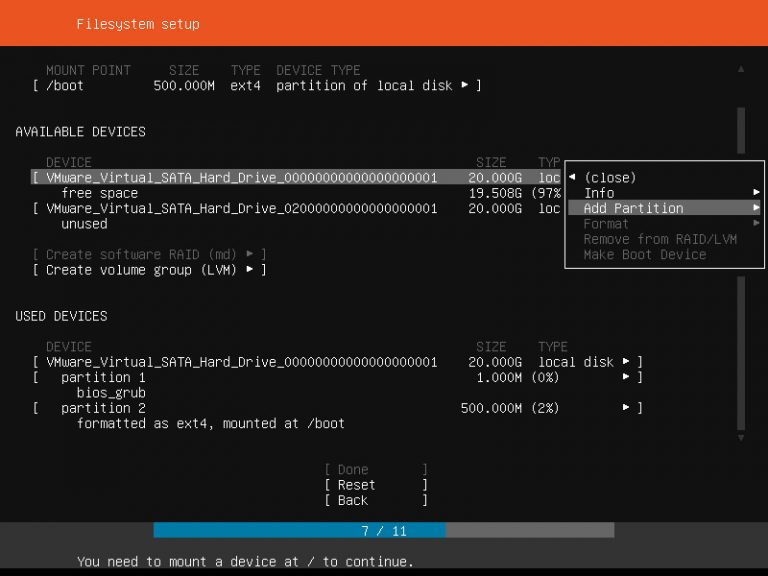Image resolution: width=768 pixels, height=576 pixels.
Task: Click the scrollbar down arrow
Action: (x=741, y=438)
